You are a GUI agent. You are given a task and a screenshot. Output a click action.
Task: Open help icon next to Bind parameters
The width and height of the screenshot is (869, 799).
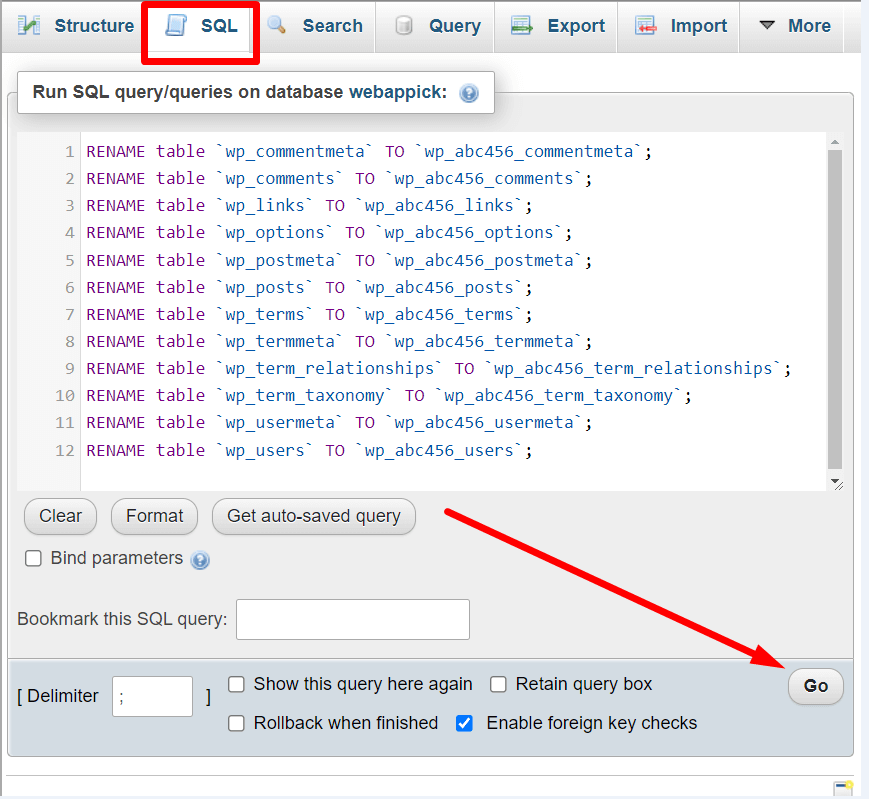tap(200, 560)
